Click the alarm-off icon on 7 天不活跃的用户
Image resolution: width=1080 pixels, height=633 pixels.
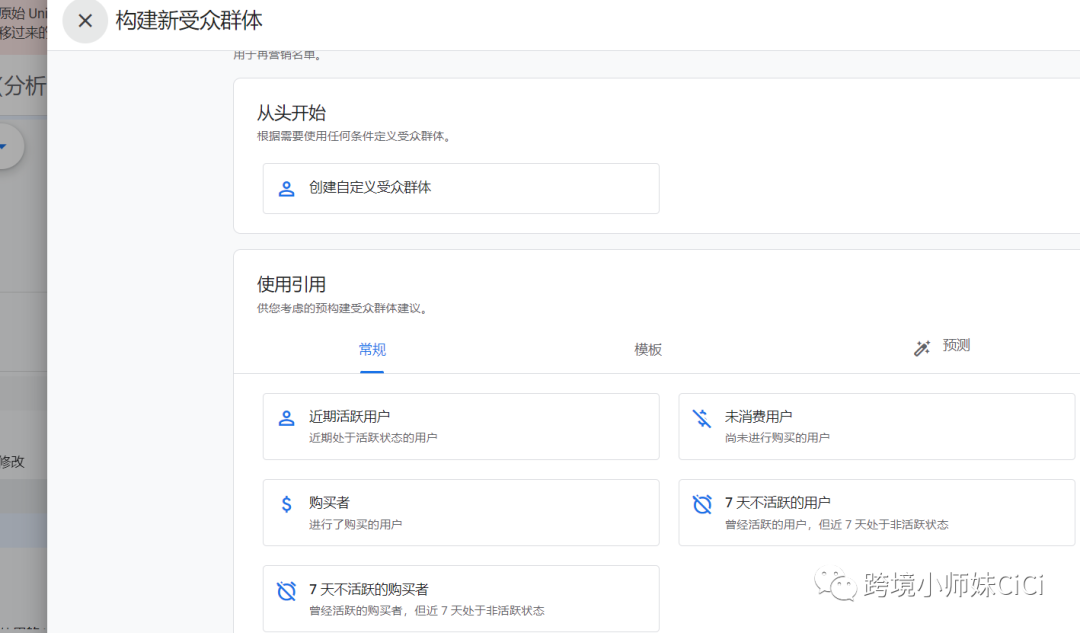tap(700, 504)
